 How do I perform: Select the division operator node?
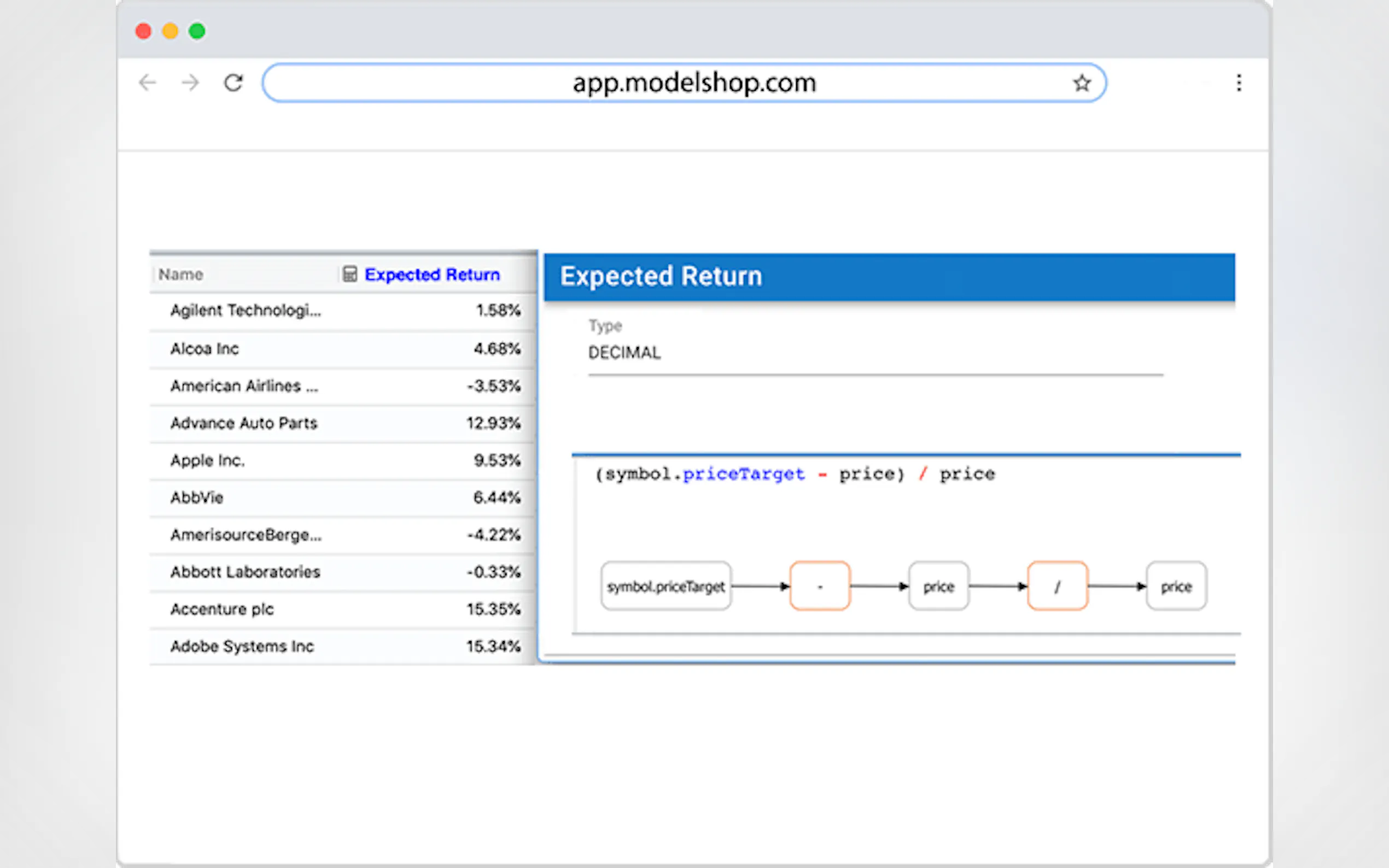[1057, 586]
